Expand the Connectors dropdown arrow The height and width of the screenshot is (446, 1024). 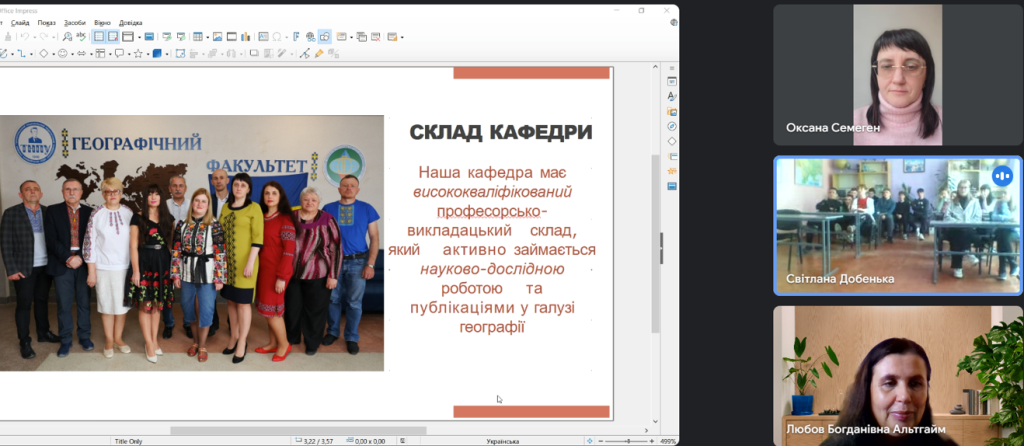(x=31, y=54)
